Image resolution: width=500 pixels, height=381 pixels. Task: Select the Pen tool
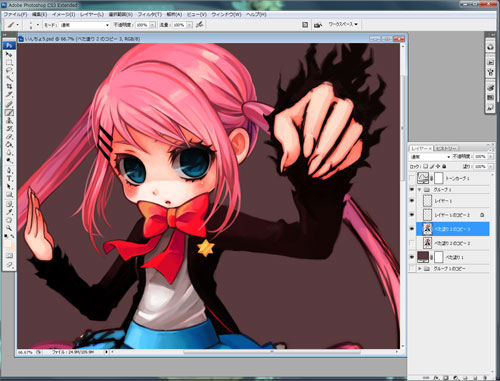coord(9,170)
